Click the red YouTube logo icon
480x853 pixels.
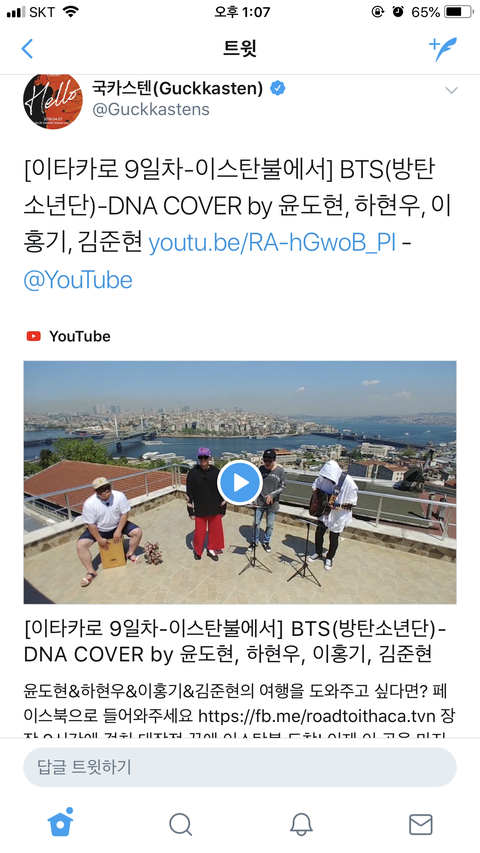click(34, 336)
